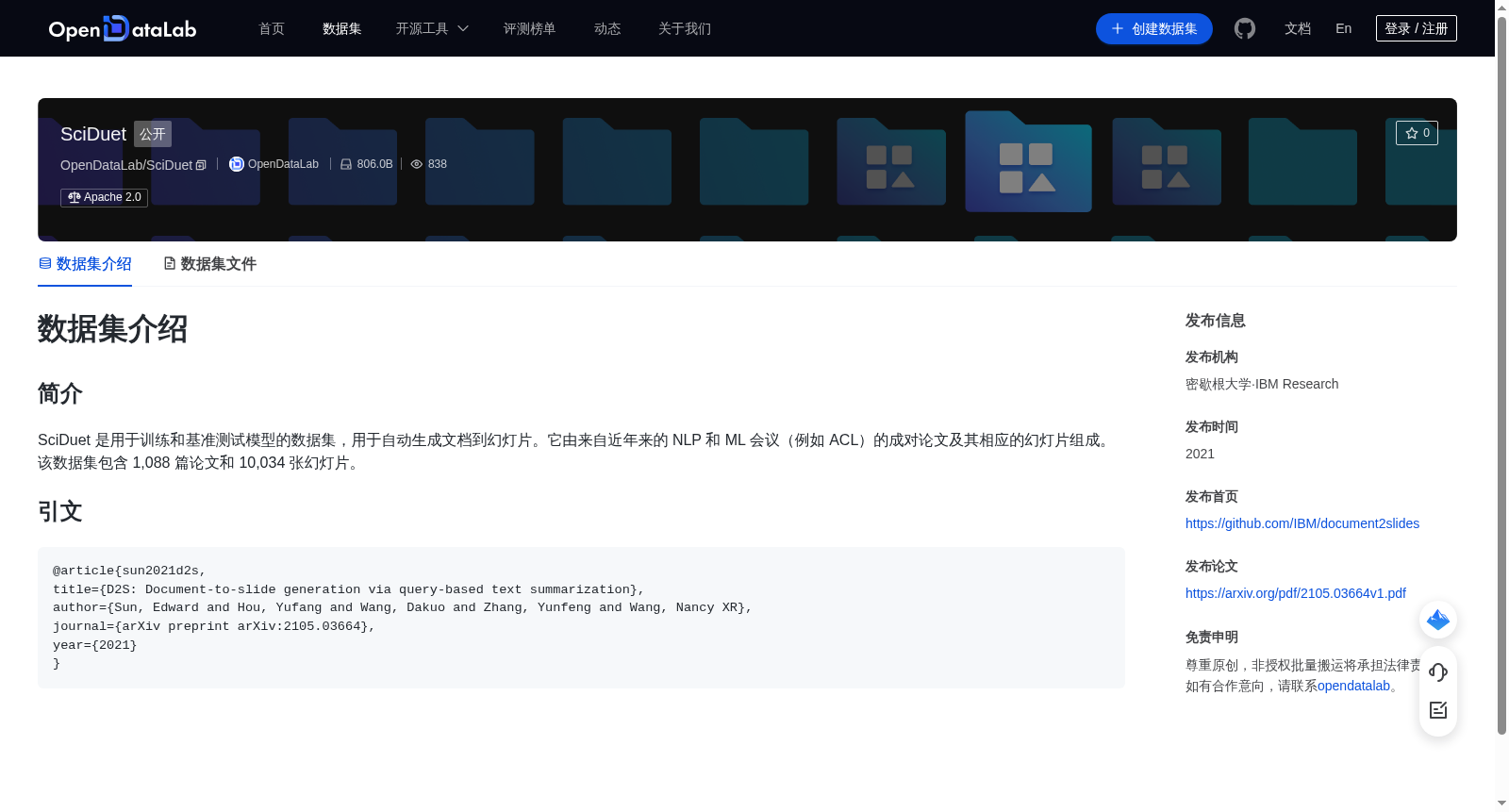This screenshot has height=812, width=1509.
Task: Click the Apache 2.0 license badge
Action: pyautogui.click(x=105, y=197)
